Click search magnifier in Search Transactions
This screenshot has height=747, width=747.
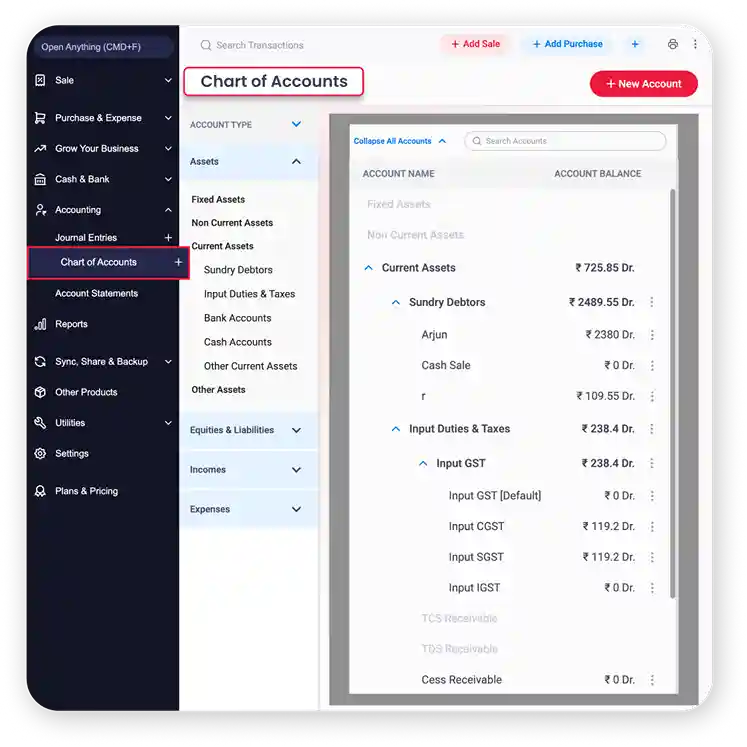[x=206, y=45]
